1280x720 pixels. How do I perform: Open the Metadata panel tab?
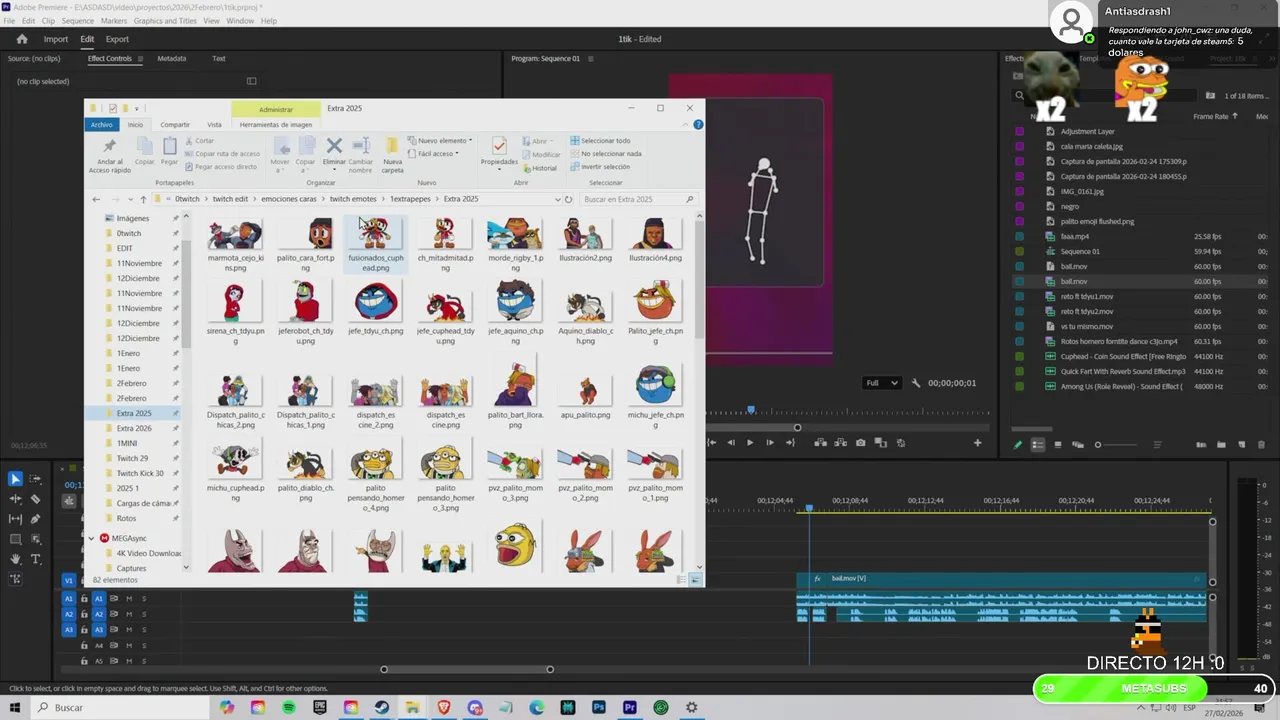171,58
